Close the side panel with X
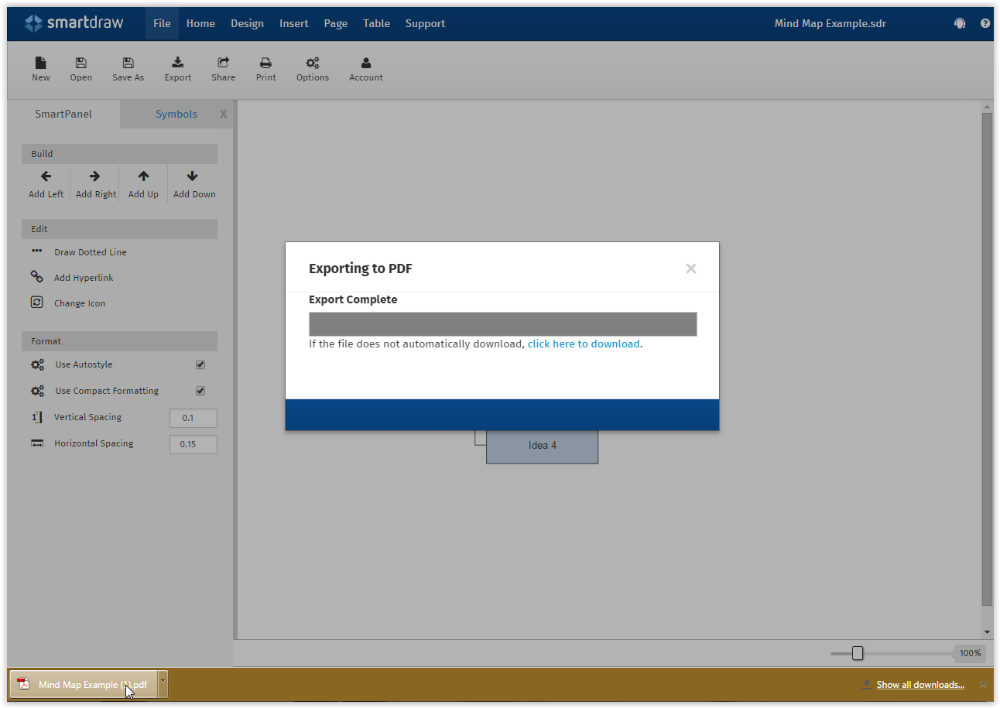1000x708 pixels. (x=223, y=114)
